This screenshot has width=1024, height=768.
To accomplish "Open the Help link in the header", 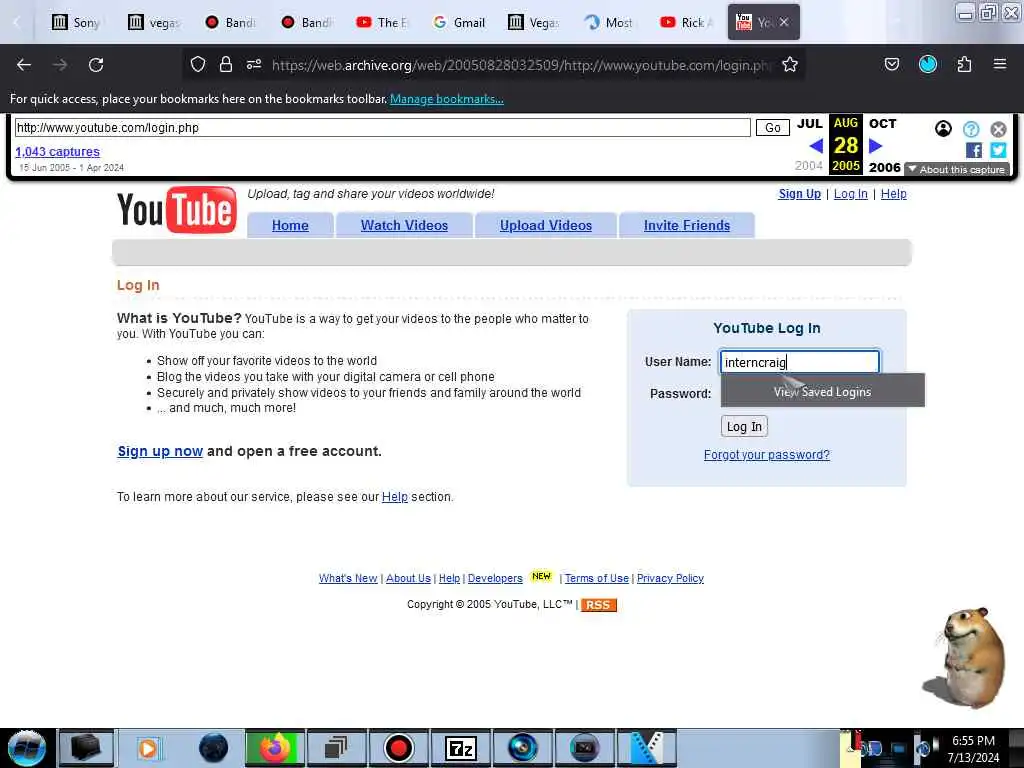I will 893,194.
